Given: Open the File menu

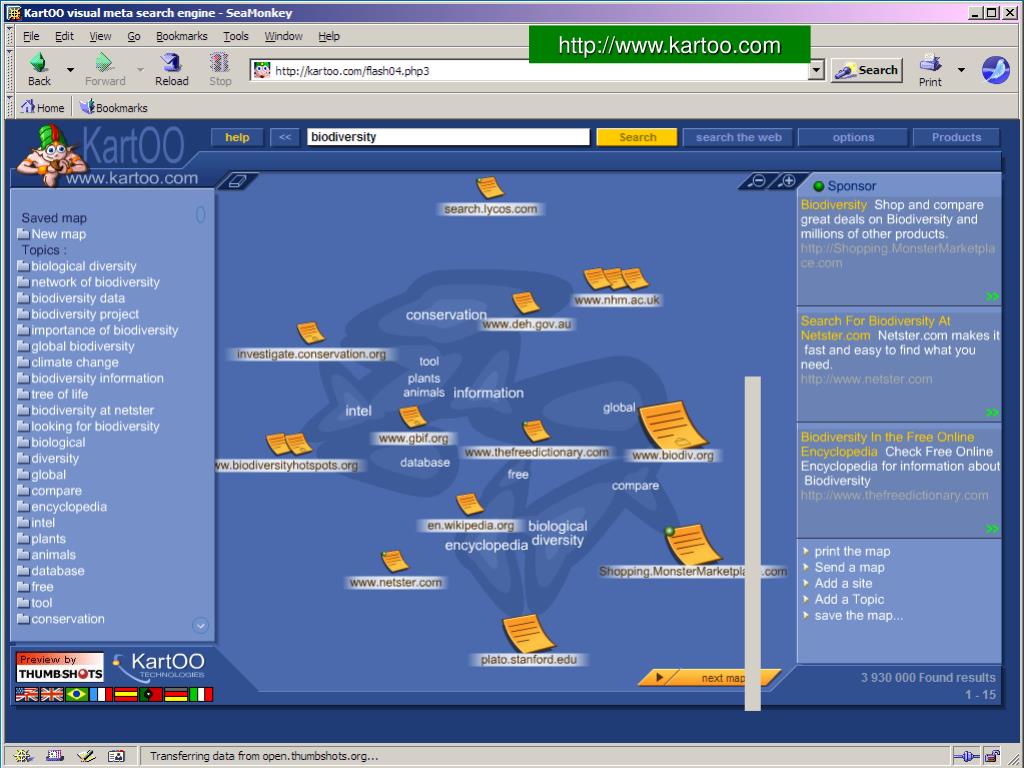Looking at the screenshot, I should [31, 36].
